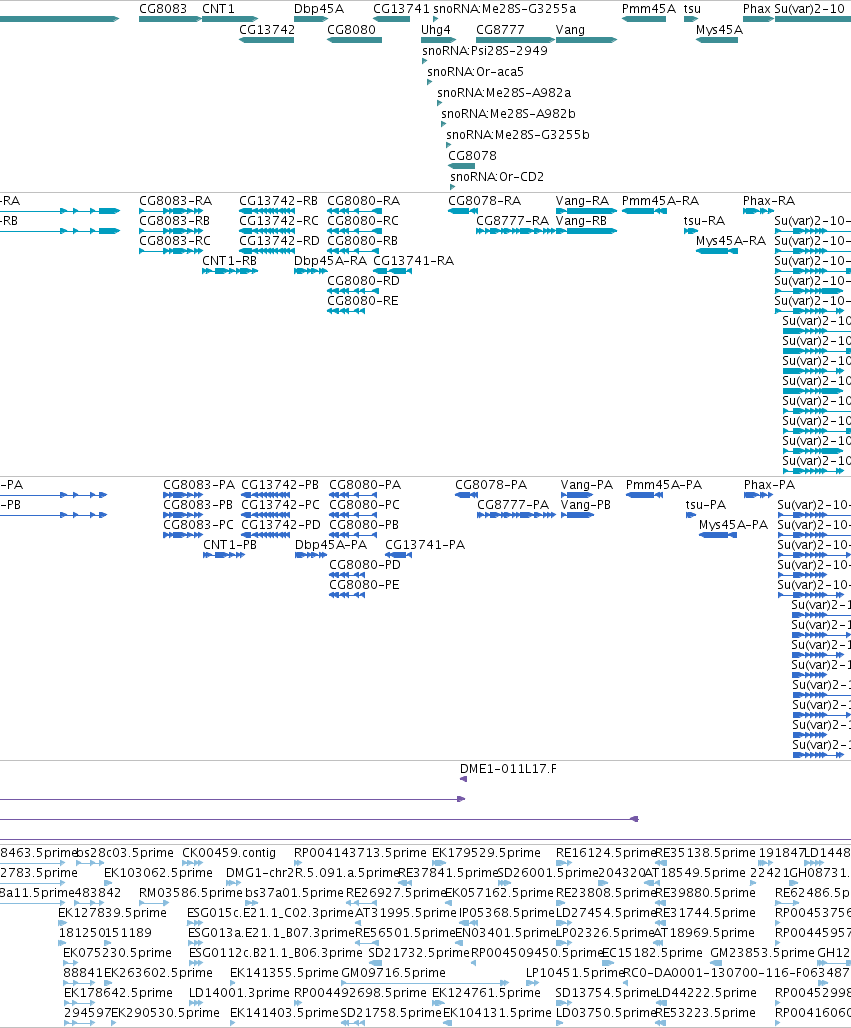Click the CG13742-RD transcript label

click(x=279, y=241)
